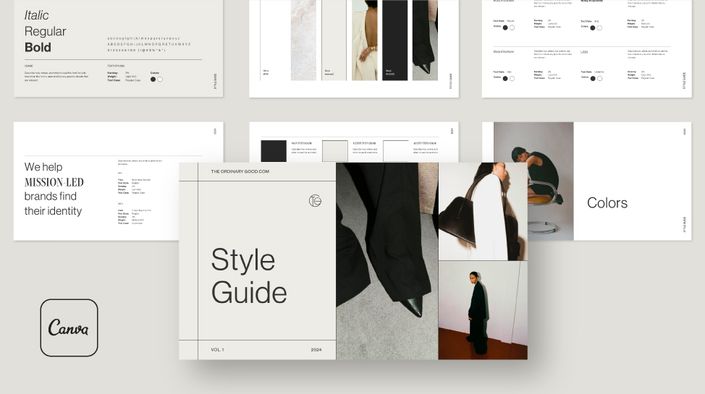Select the VOL. 1 footer label
This screenshot has height=394, width=705.
(x=217, y=349)
